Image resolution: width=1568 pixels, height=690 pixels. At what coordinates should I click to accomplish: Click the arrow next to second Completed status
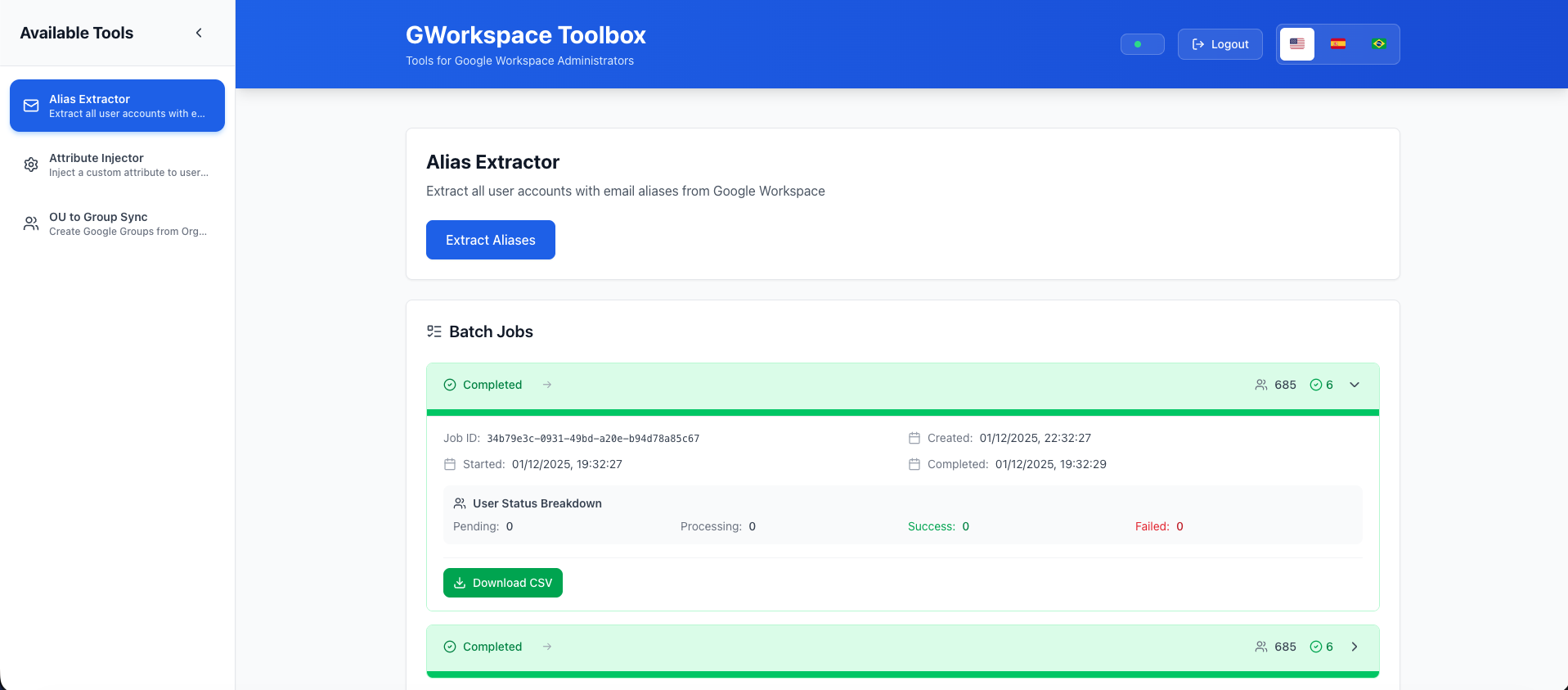[547, 647]
